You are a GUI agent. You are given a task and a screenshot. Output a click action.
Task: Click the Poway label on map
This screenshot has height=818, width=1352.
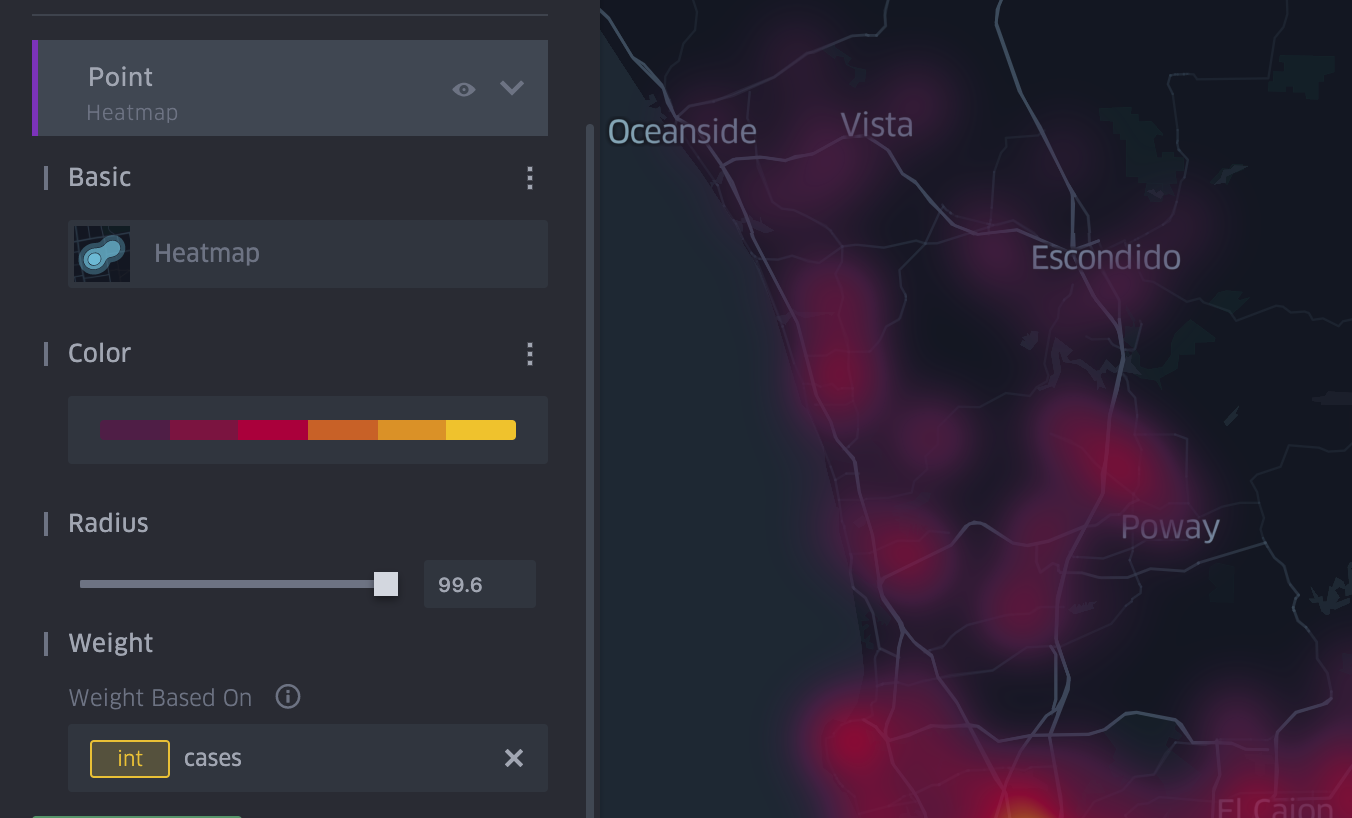pos(1170,528)
